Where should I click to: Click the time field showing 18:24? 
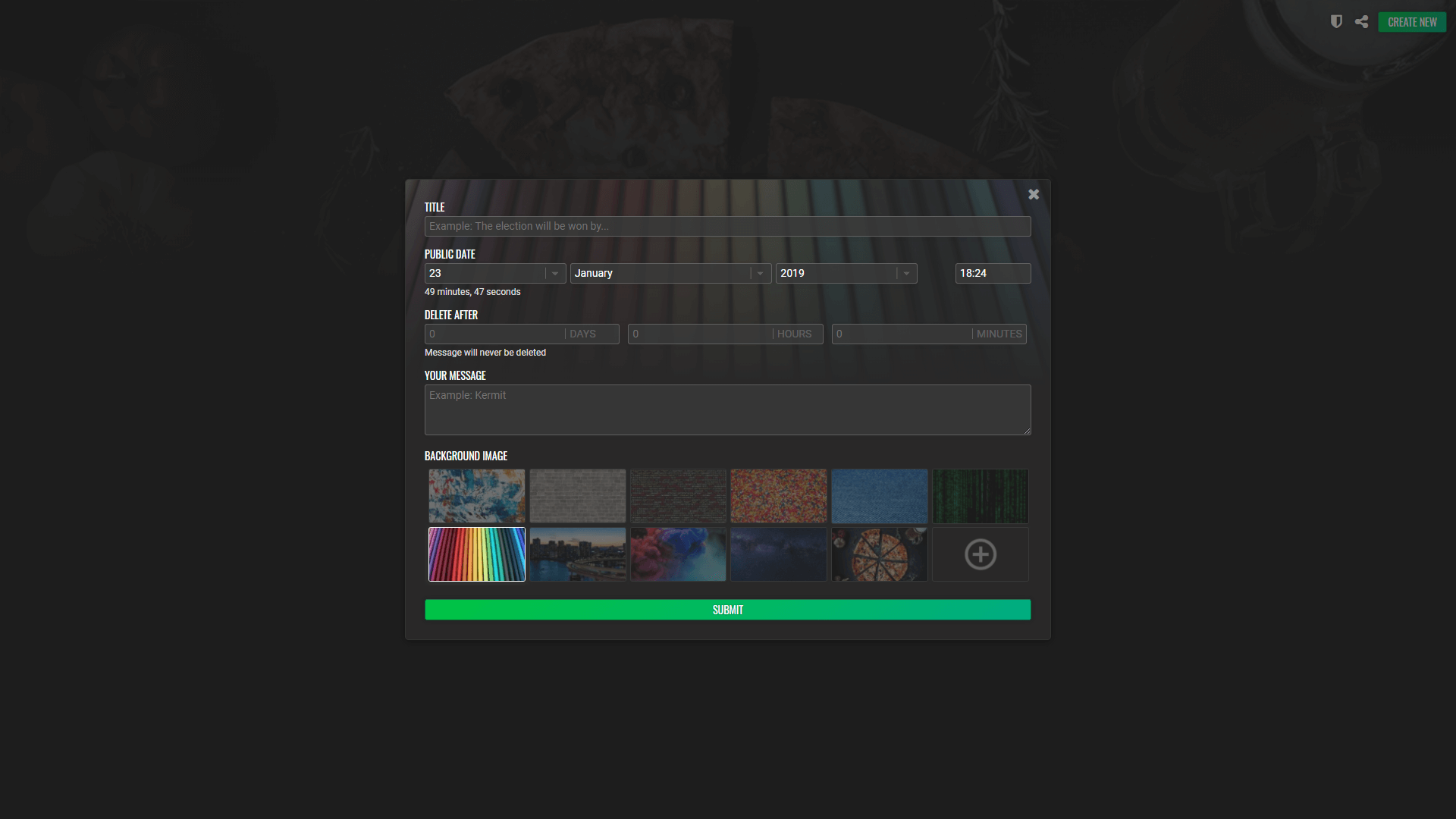coord(993,273)
